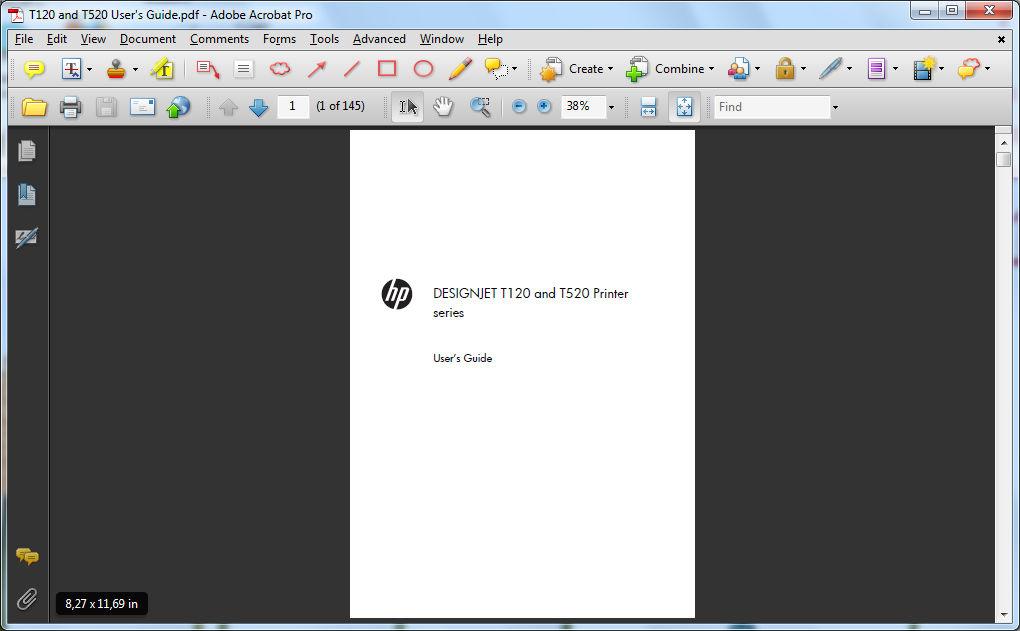Select the Rectangle drawing tool
This screenshot has height=631, width=1020.
tap(387, 69)
